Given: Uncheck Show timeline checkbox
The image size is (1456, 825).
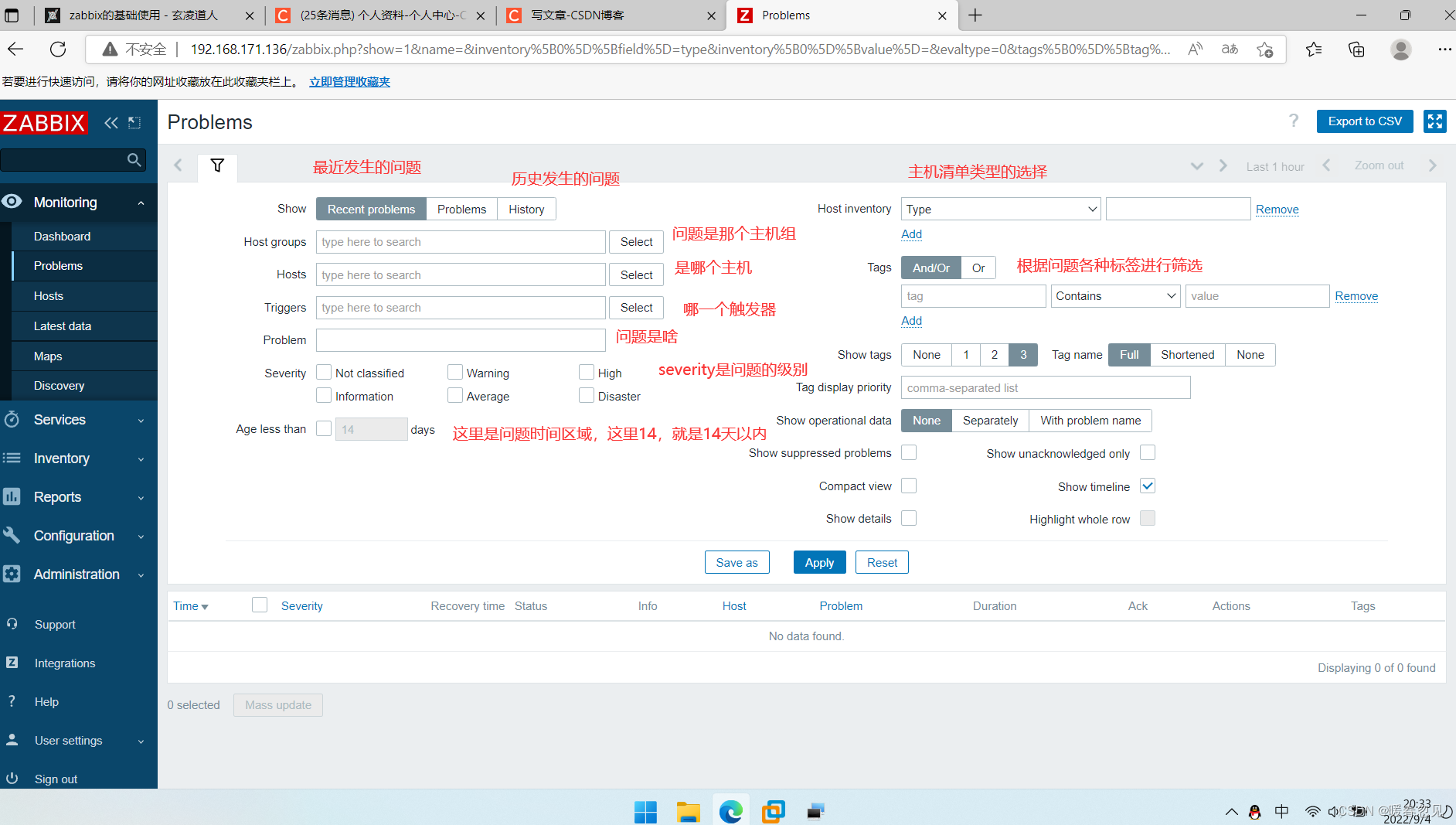Looking at the screenshot, I should coord(1148,486).
